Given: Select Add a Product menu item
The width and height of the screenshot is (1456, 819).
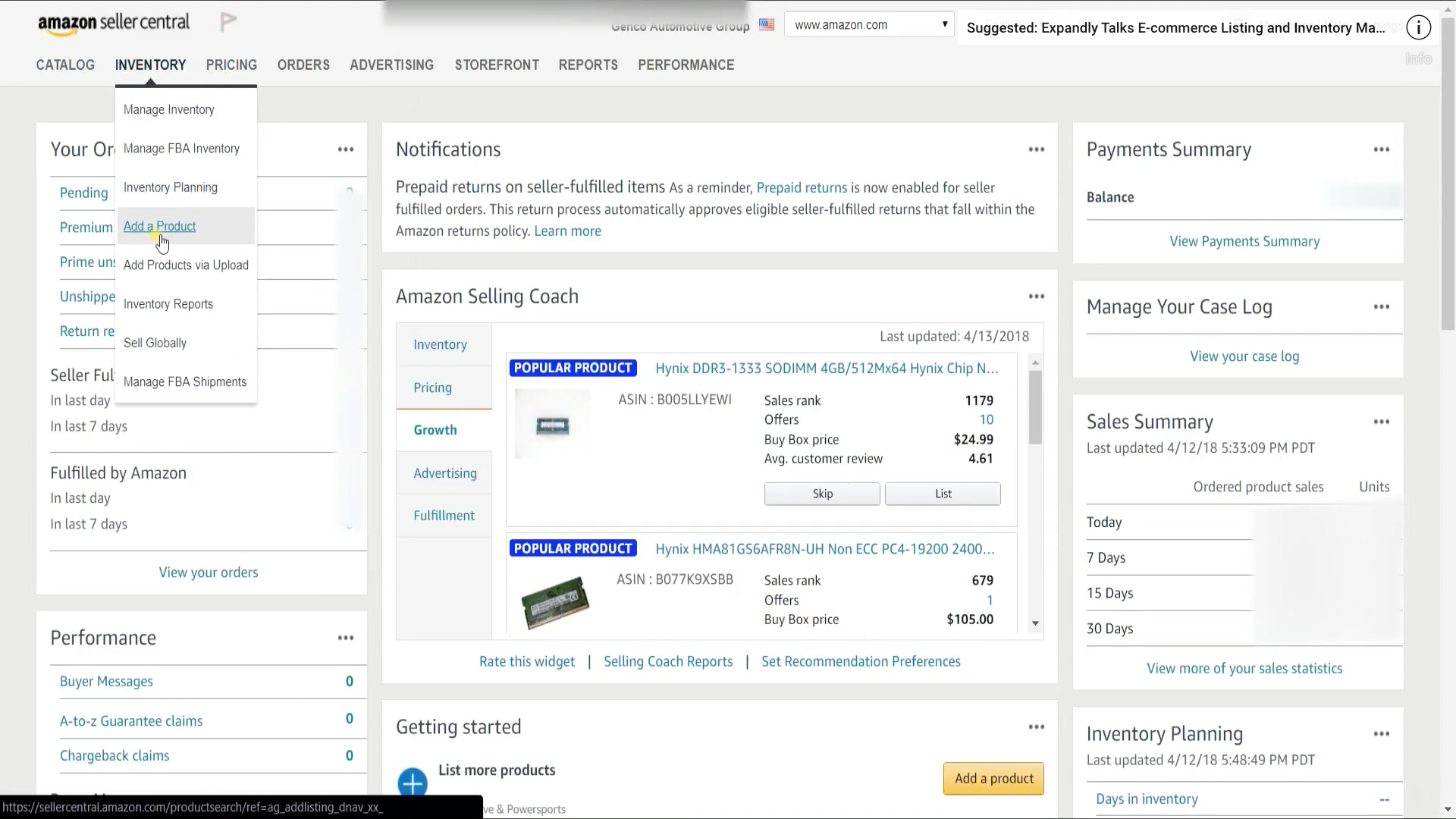Looking at the screenshot, I should 186,226.
